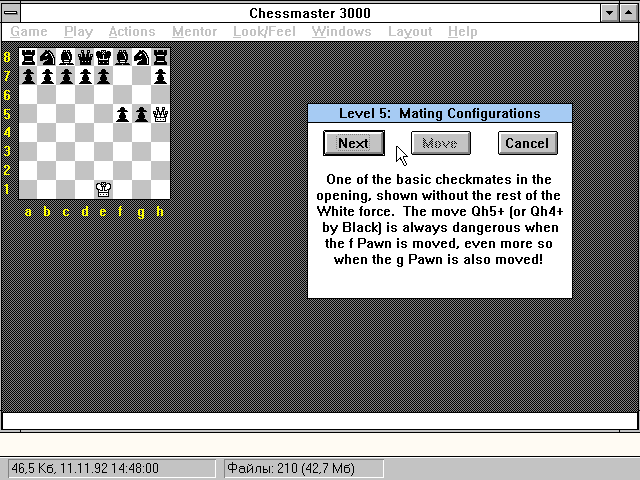Screen dimensions: 640x480
Task: Click the black pawn on h7
Action: coord(160,76)
